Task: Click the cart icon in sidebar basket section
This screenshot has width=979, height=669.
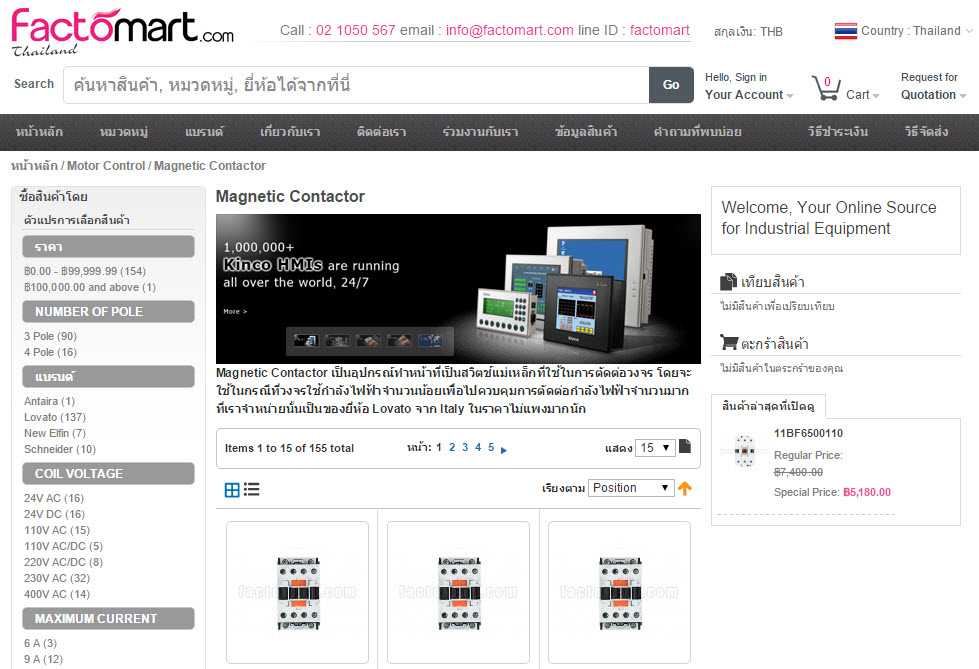Action: click(x=729, y=342)
